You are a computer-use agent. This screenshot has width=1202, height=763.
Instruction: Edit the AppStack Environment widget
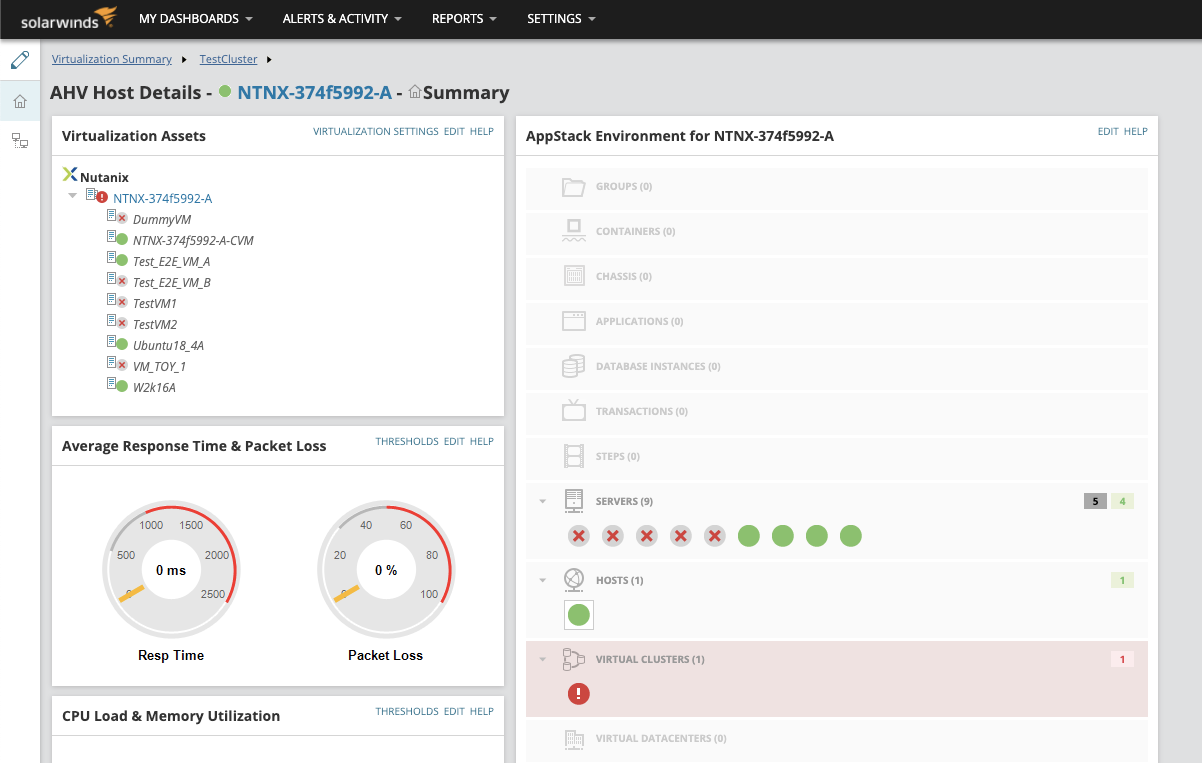(1108, 131)
